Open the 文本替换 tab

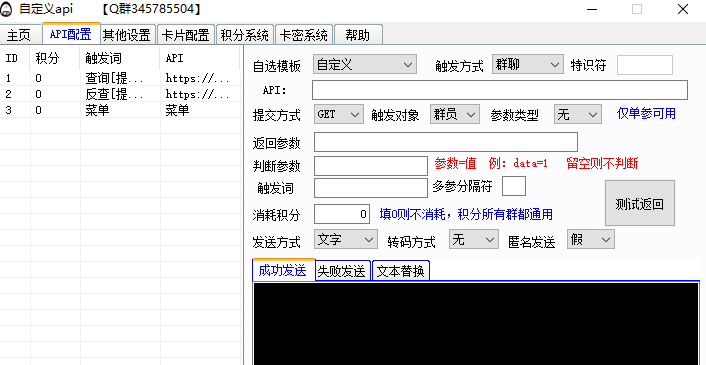401,271
